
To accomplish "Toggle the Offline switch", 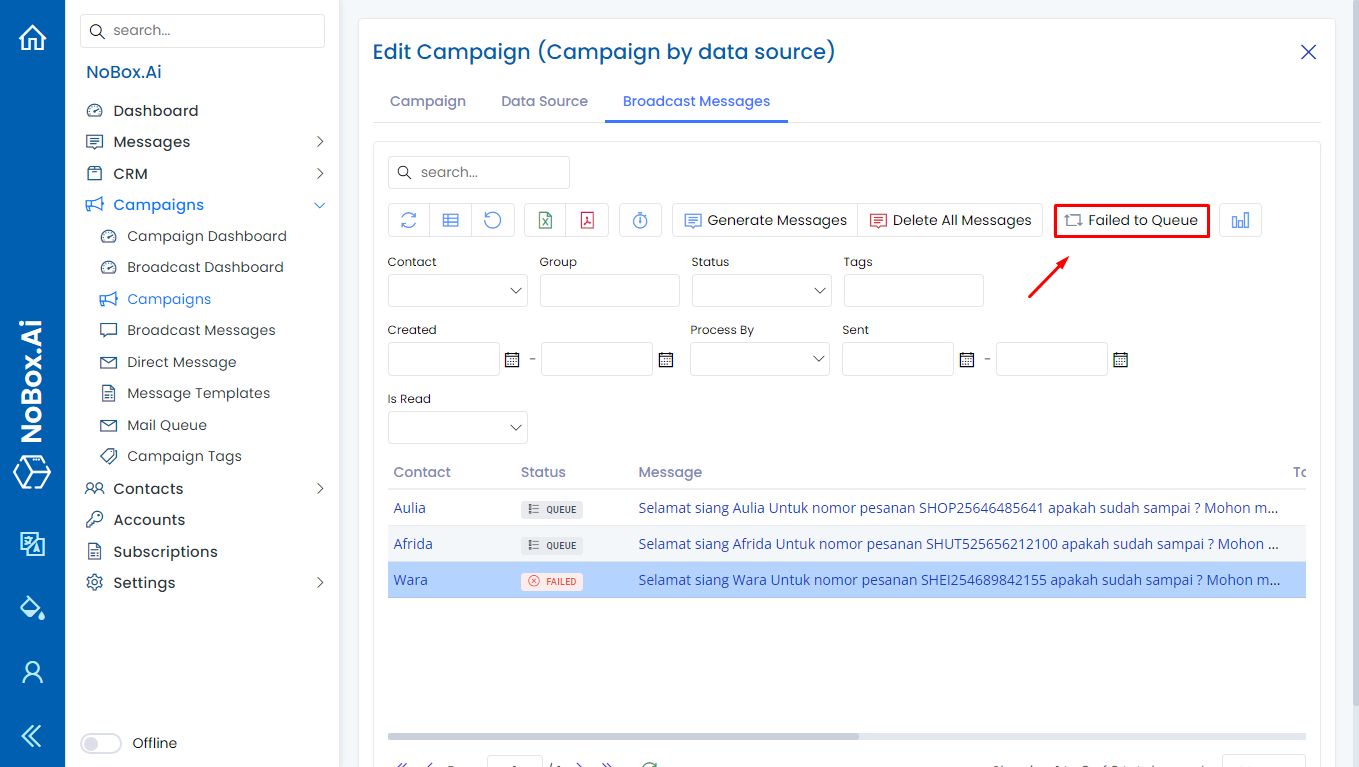I will click(x=101, y=743).
